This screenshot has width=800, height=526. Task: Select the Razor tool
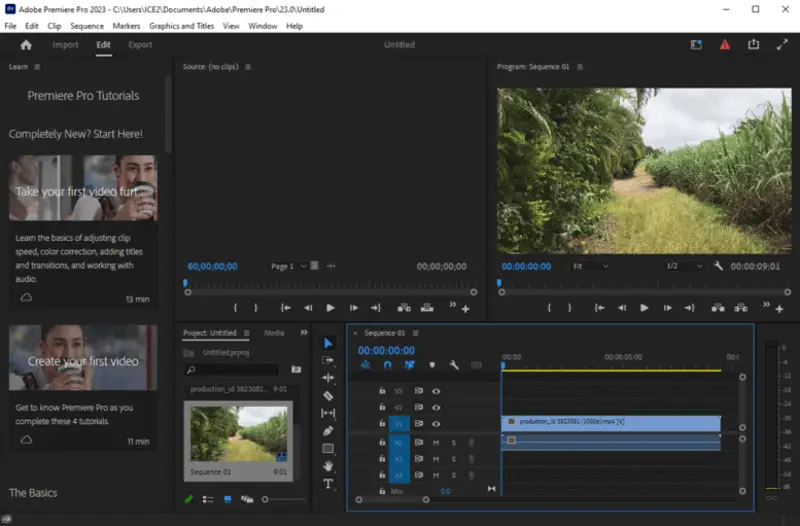pos(328,395)
